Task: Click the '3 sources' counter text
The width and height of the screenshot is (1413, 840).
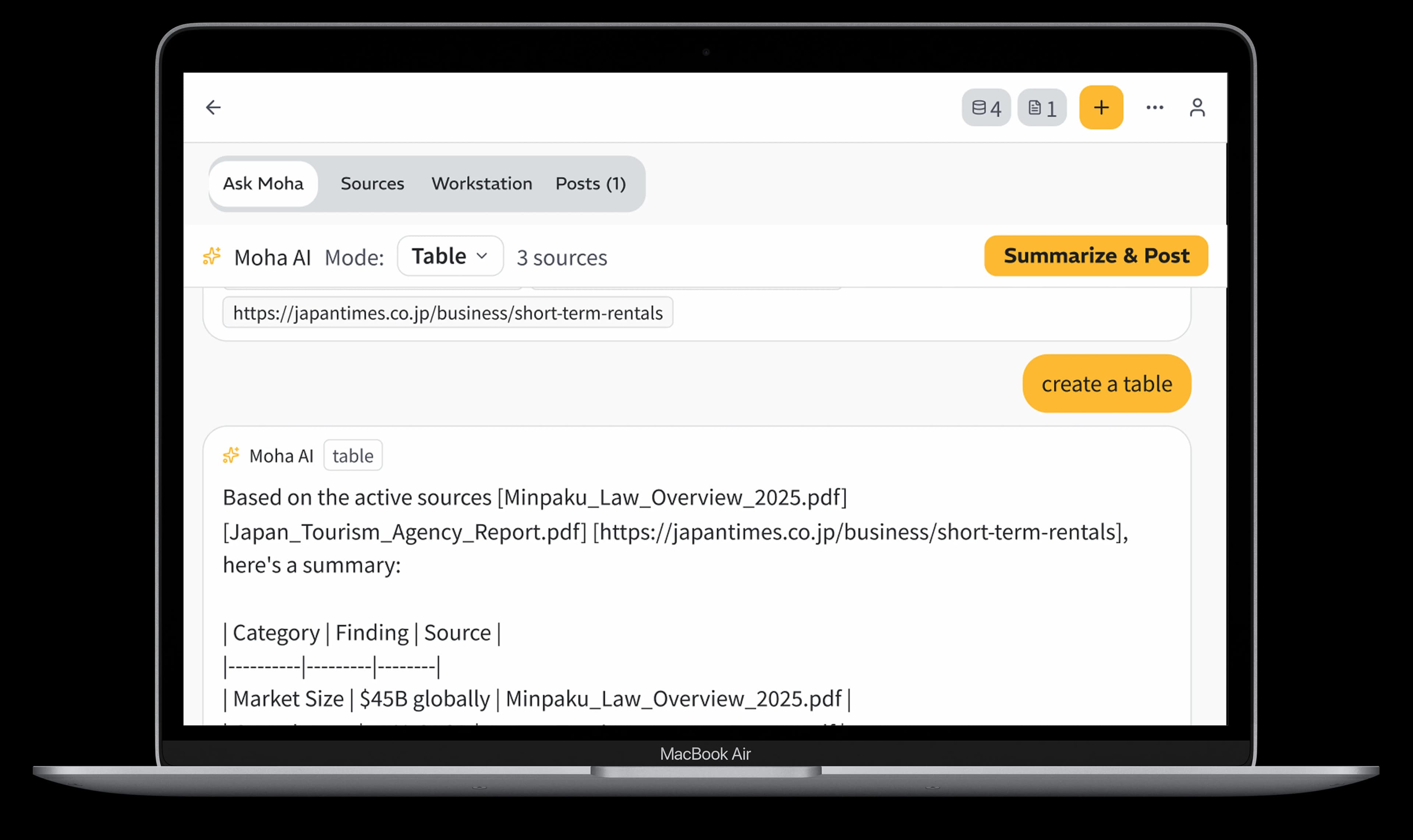Action: (562, 258)
